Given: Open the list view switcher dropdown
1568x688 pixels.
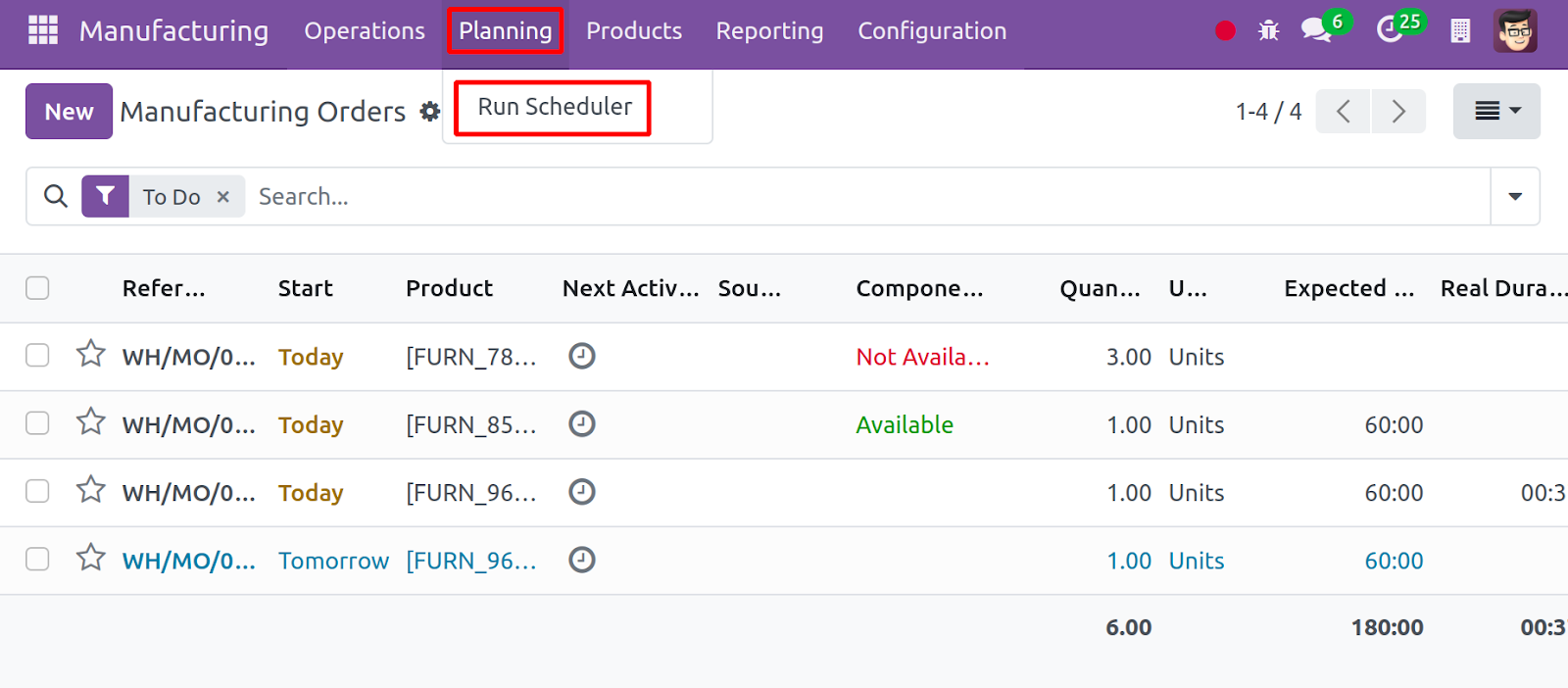Looking at the screenshot, I should click(1496, 111).
